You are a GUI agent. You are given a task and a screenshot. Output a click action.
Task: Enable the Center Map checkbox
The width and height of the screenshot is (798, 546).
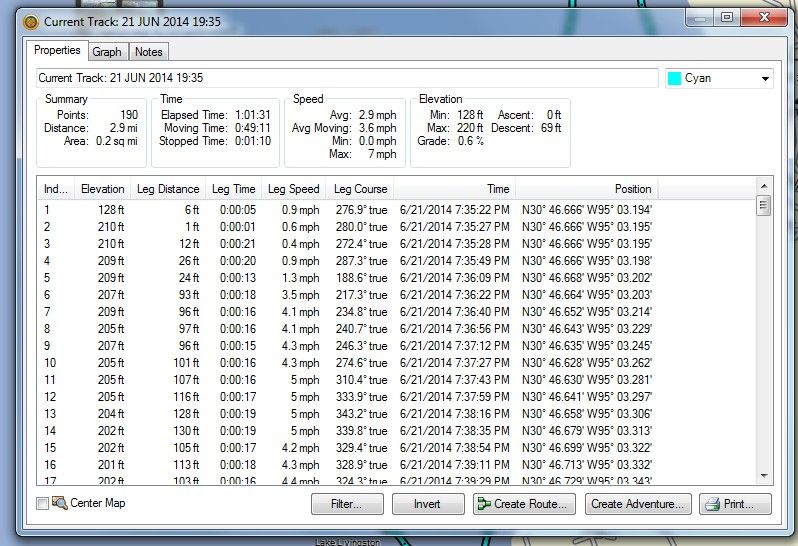42,504
